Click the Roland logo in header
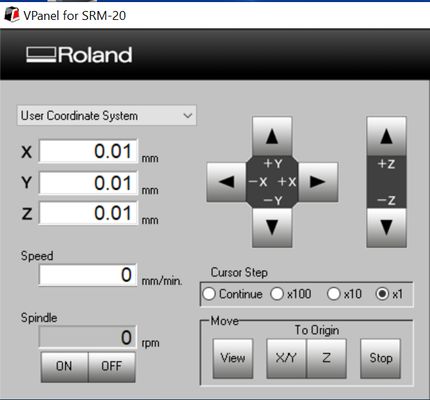 pyautogui.click(x=79, y=55)
